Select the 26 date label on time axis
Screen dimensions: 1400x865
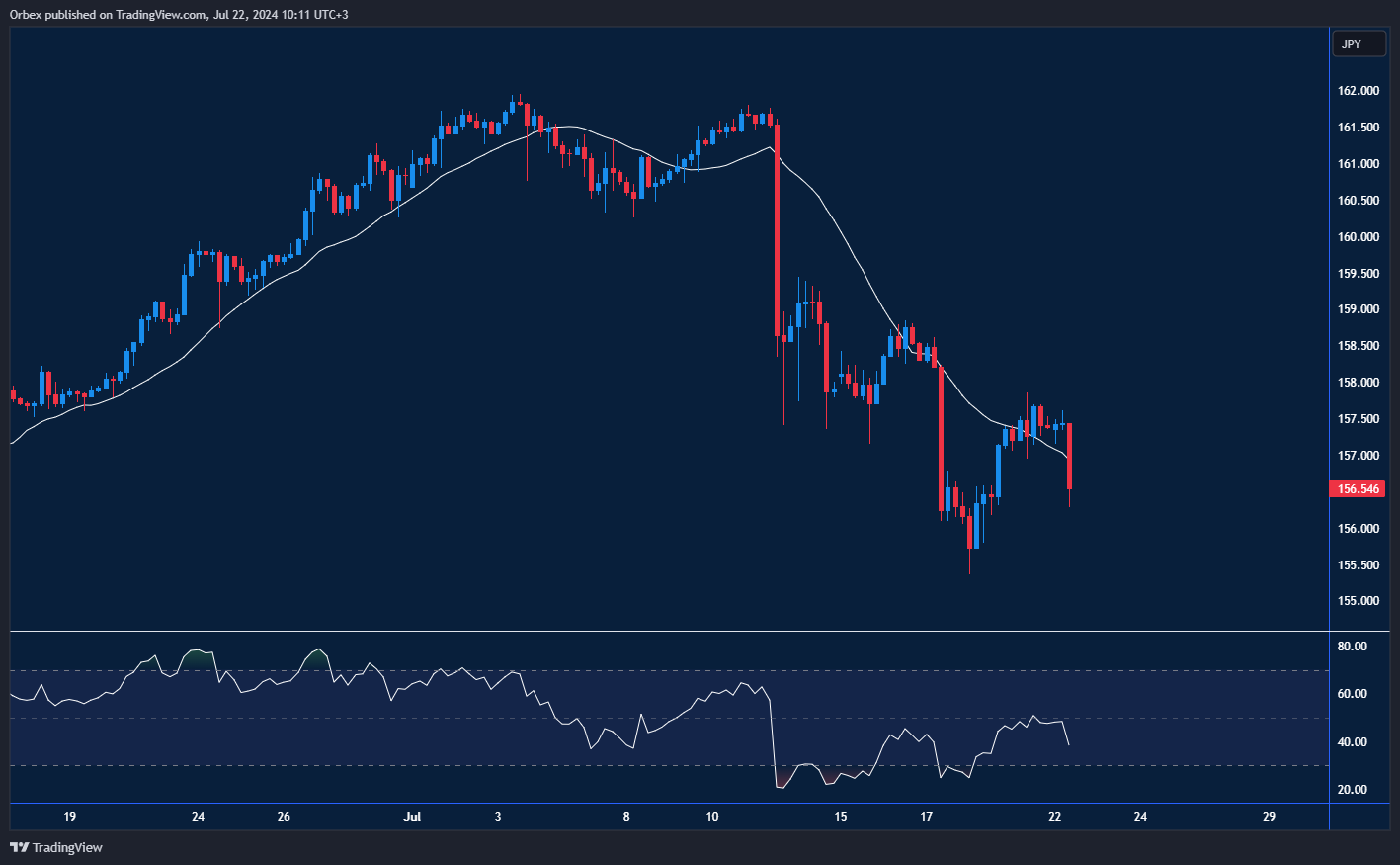coord(285,817)
